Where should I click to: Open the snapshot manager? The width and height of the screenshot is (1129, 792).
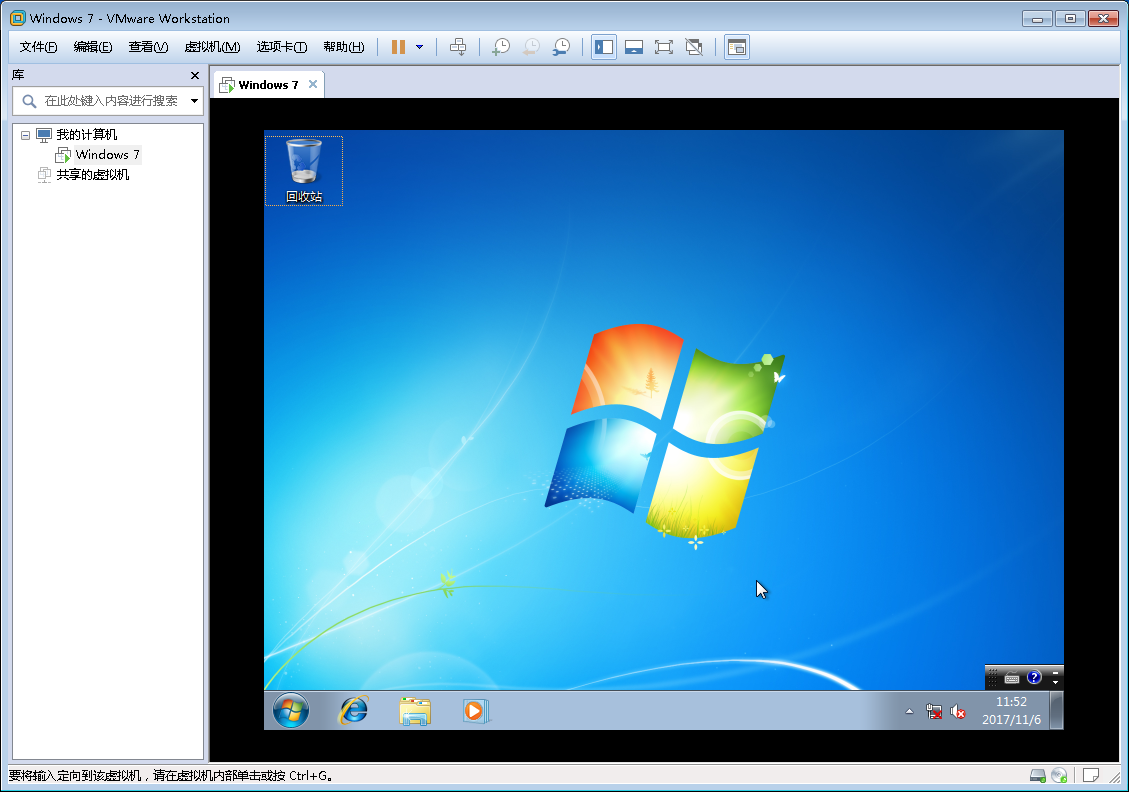pyautogui.click(x=562, y=47)
